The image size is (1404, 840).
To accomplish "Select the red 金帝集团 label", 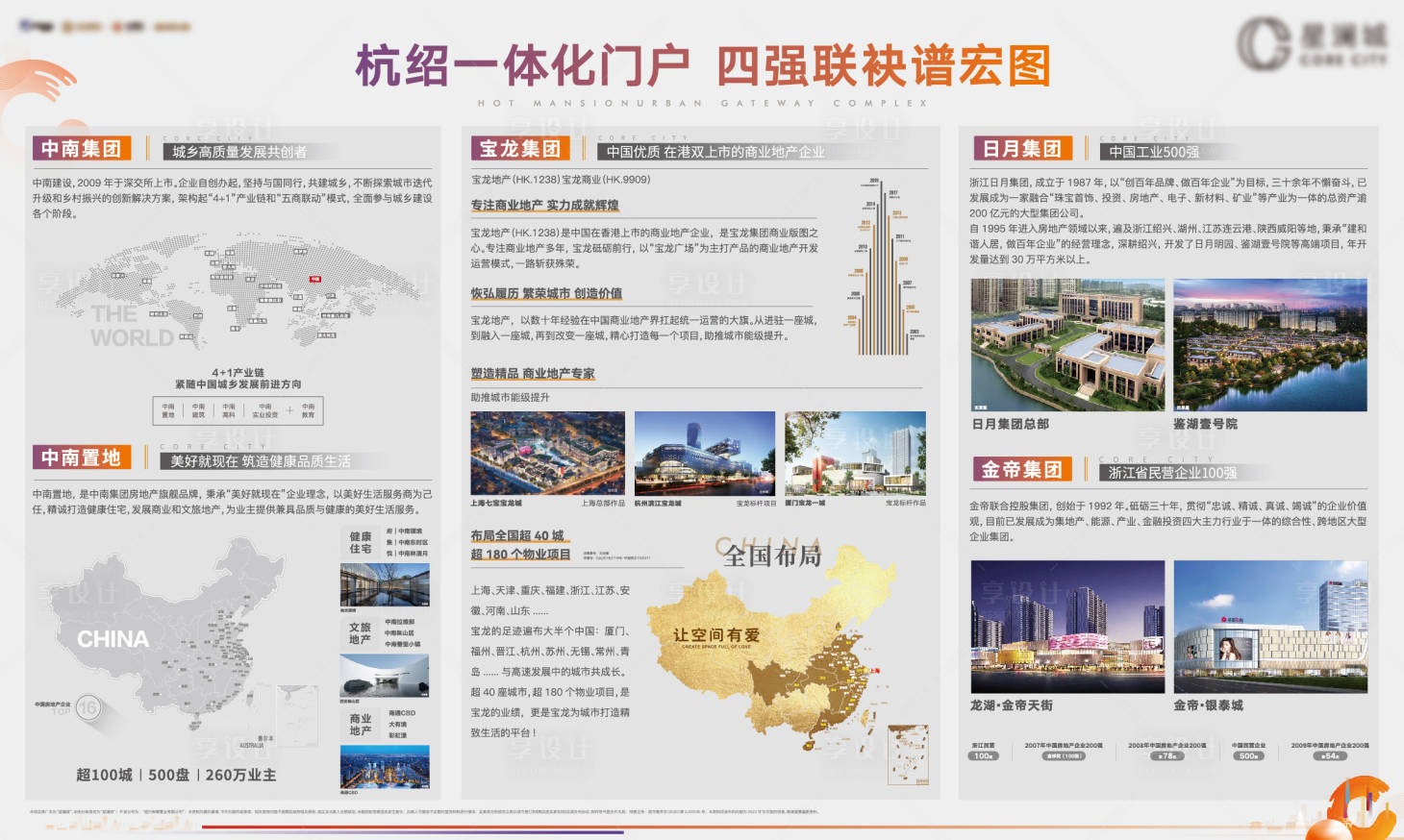I will (1021, 469).
